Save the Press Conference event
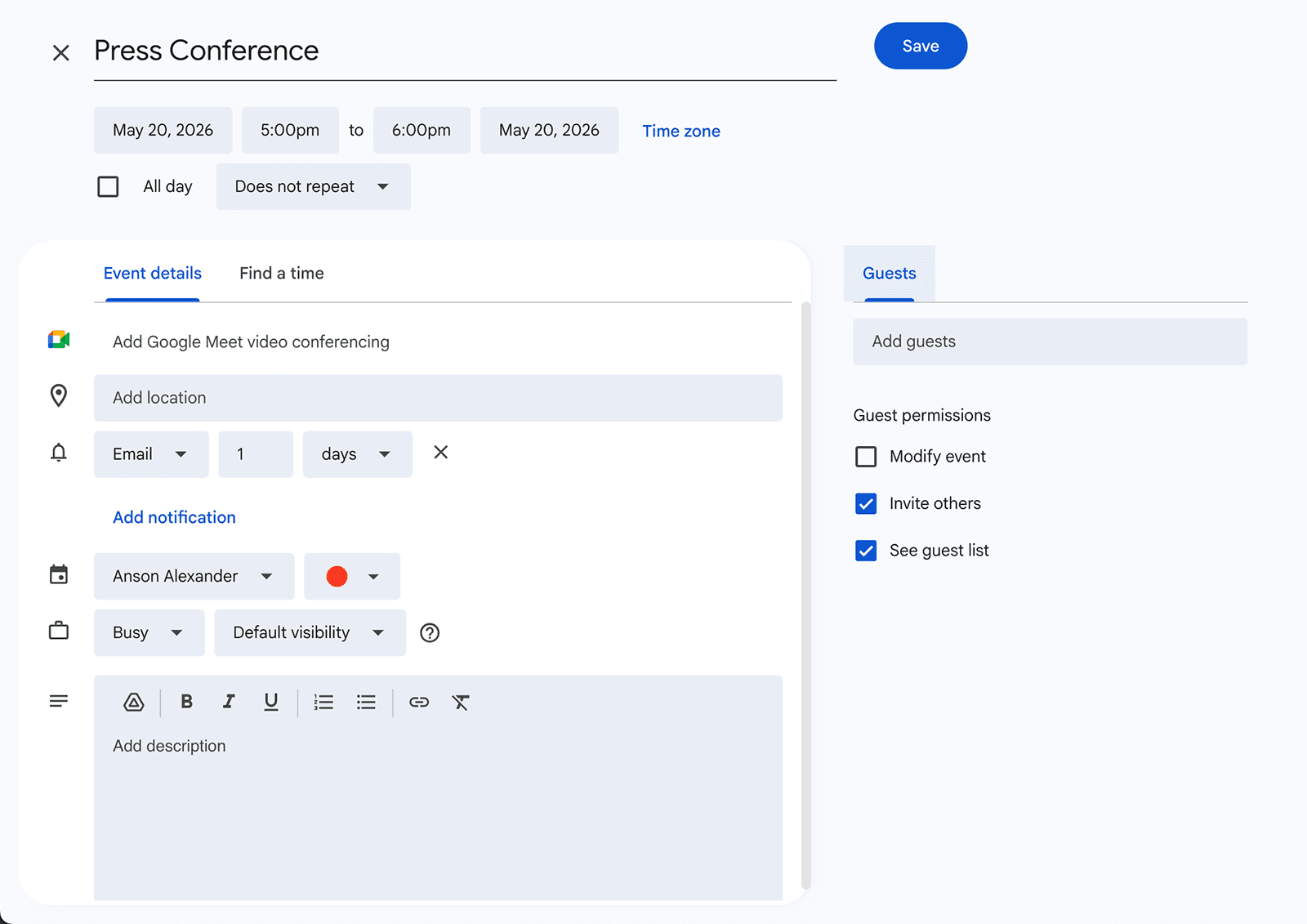The image size is (1307, 924). (920, 46)
